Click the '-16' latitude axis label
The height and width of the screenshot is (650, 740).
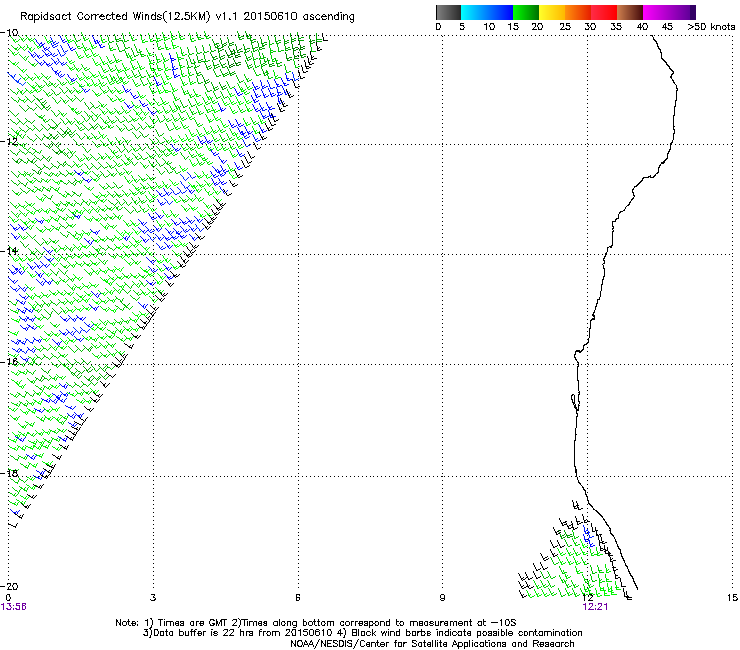9,362
